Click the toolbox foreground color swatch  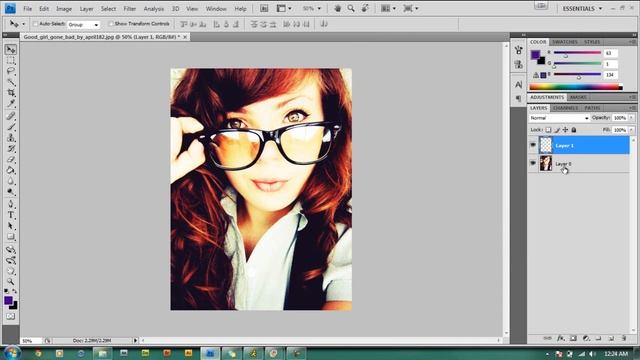(8, 300)
